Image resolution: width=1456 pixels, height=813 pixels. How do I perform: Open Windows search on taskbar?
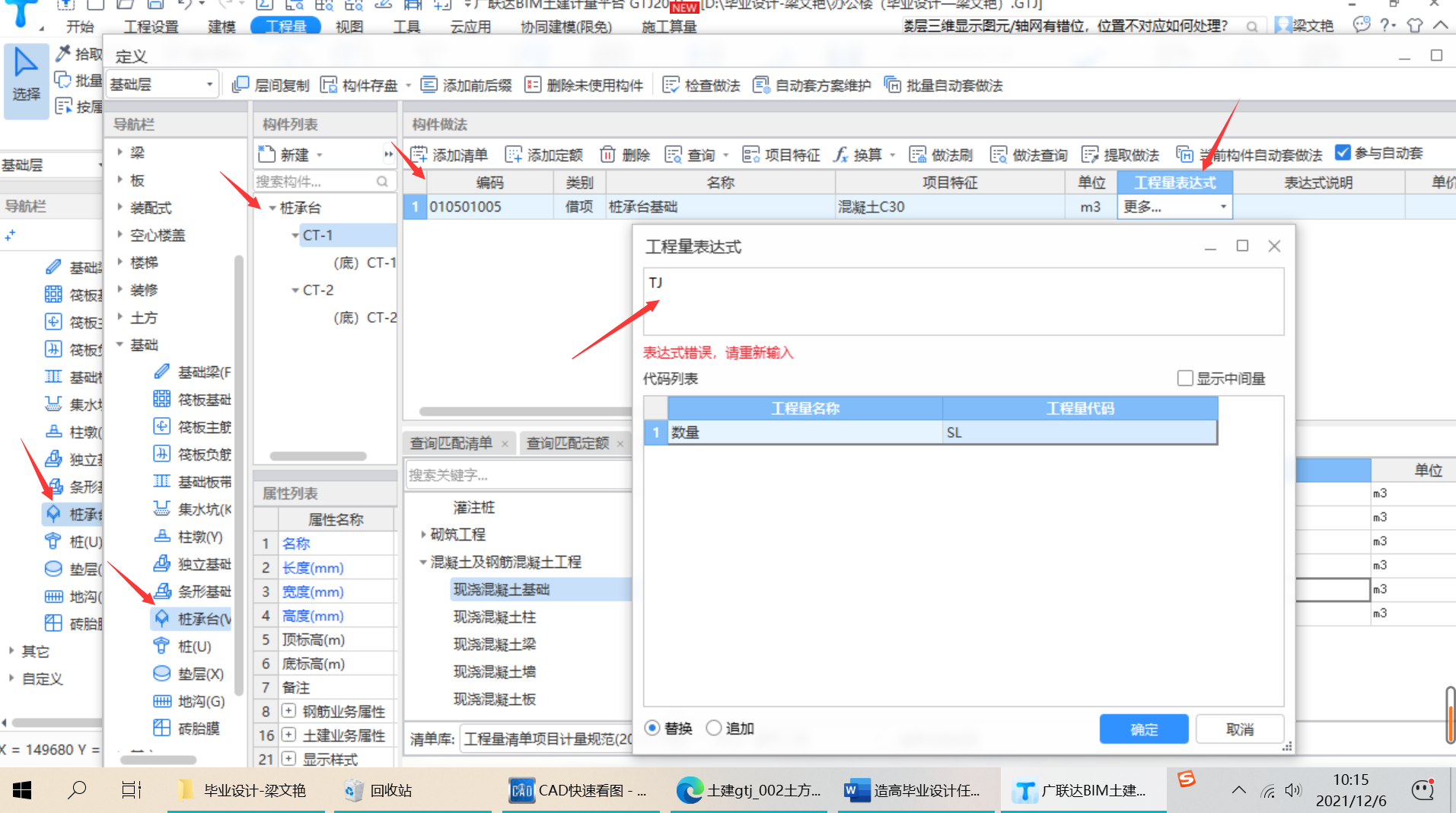[77, 790]
